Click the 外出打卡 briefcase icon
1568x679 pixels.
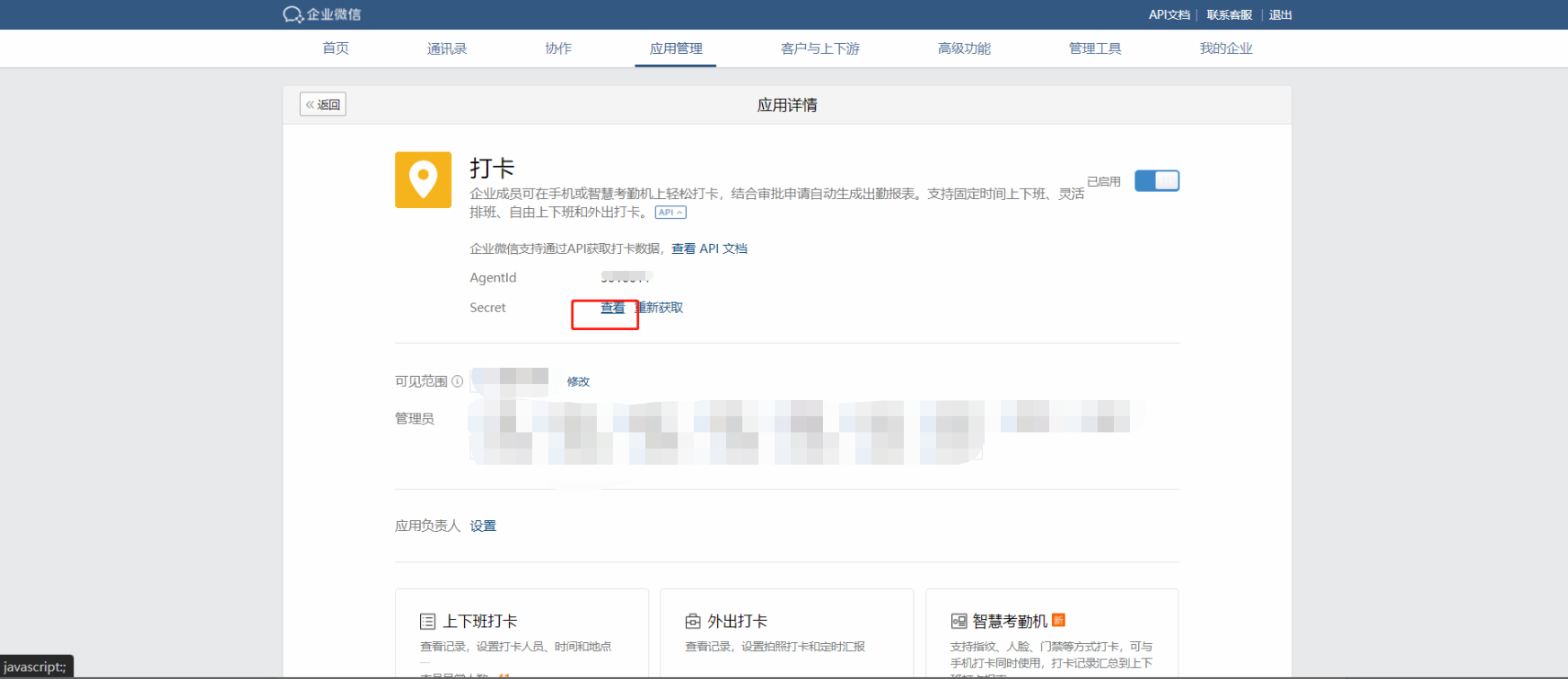693,622
